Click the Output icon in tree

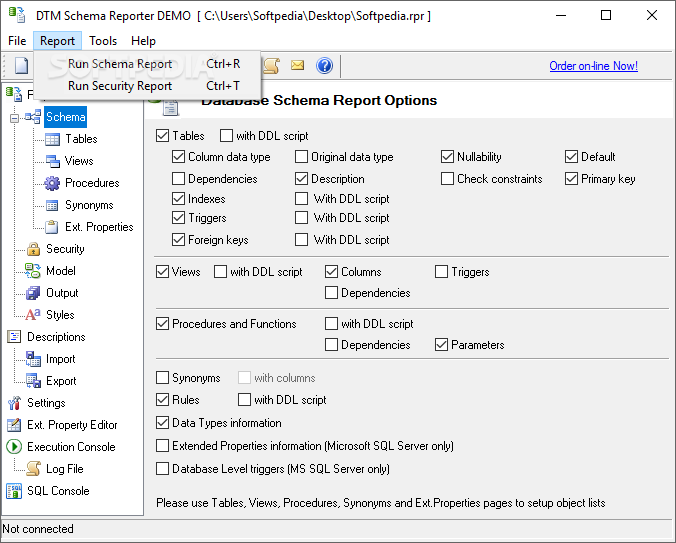pos(33,293)
